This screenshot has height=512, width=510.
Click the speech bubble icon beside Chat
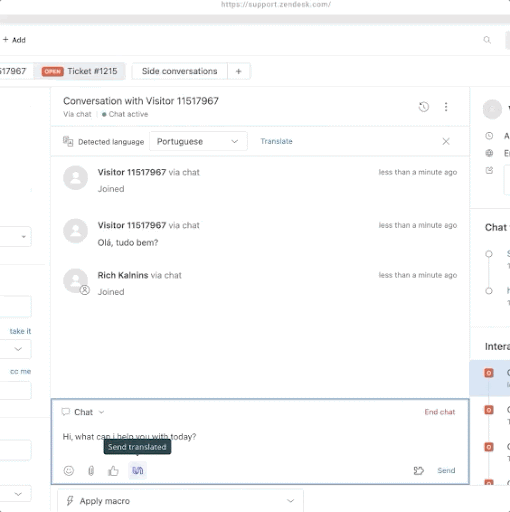[66, 412]
